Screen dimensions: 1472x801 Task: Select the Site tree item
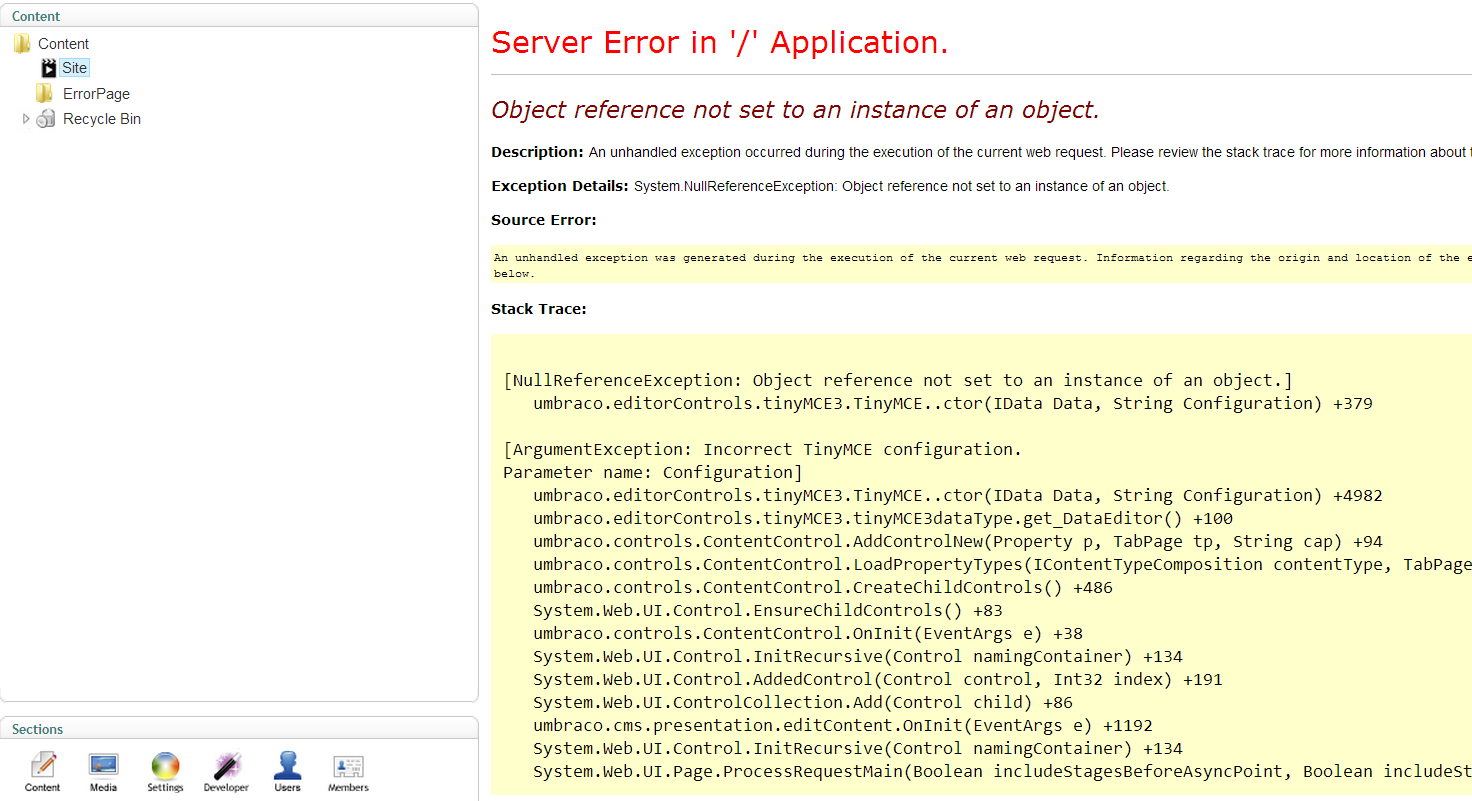[74, 68]
